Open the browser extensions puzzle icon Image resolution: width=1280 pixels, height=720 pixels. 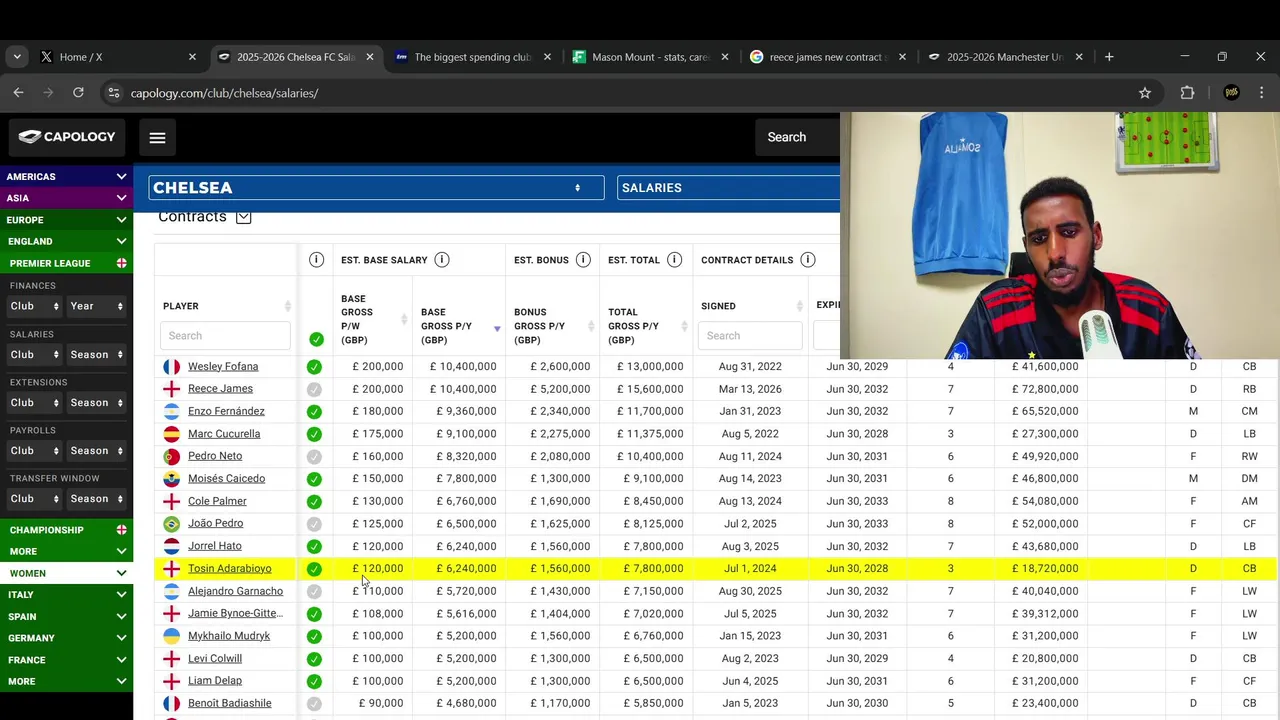(1187, 93)
